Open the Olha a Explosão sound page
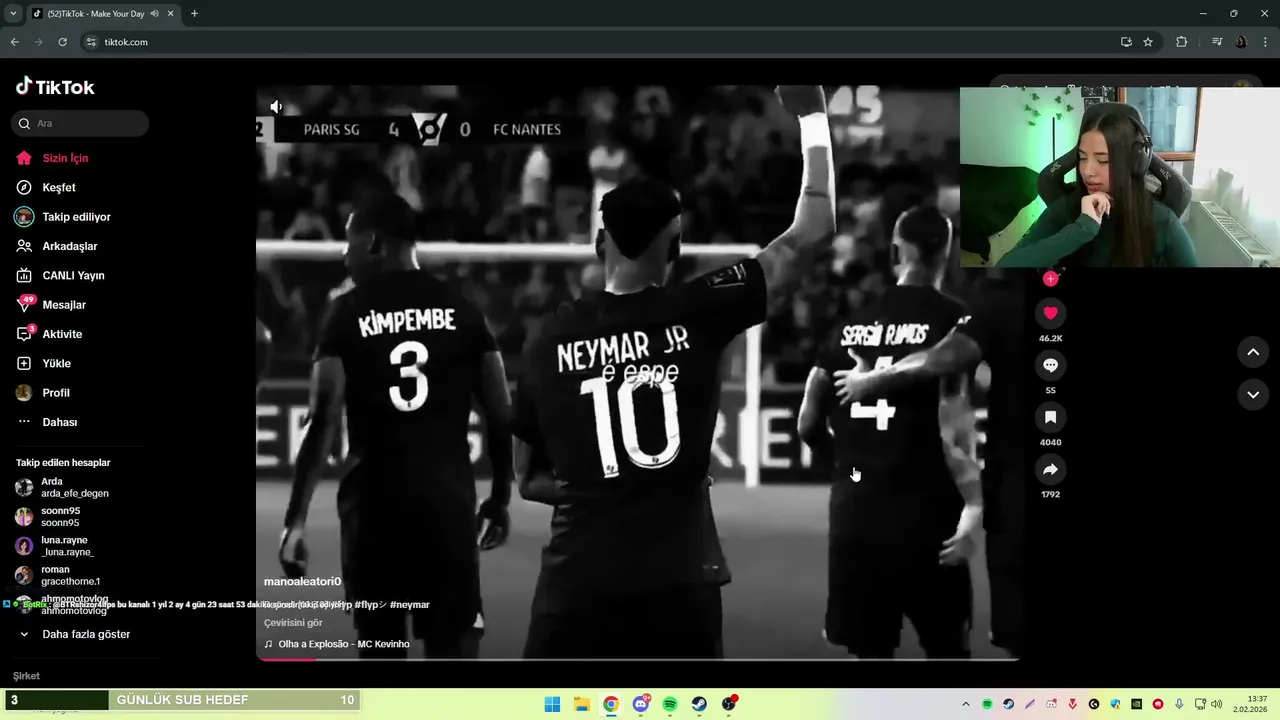Image resolution: width=1280 pixels, height=720 pixels. (x=337, y=644)
